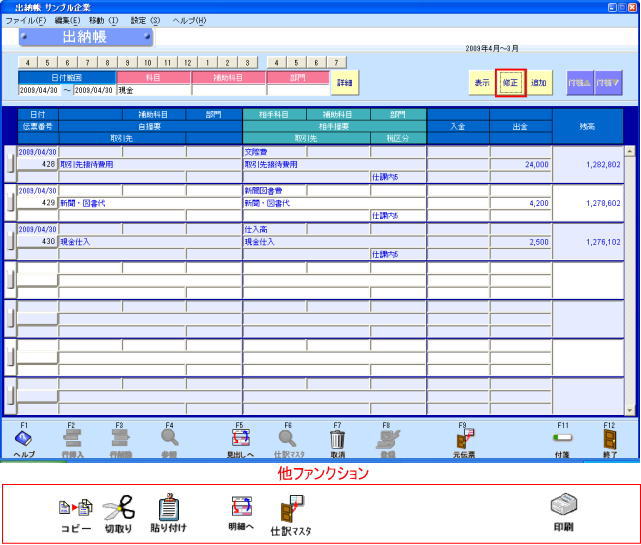This screenshot has width=641, height=545.
Task: Select month 8 button
Action: 108,63
